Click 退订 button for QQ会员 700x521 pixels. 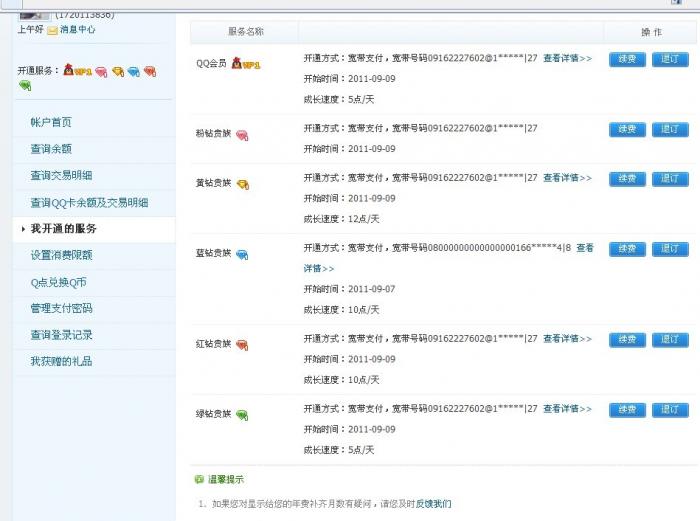(670, 59)
